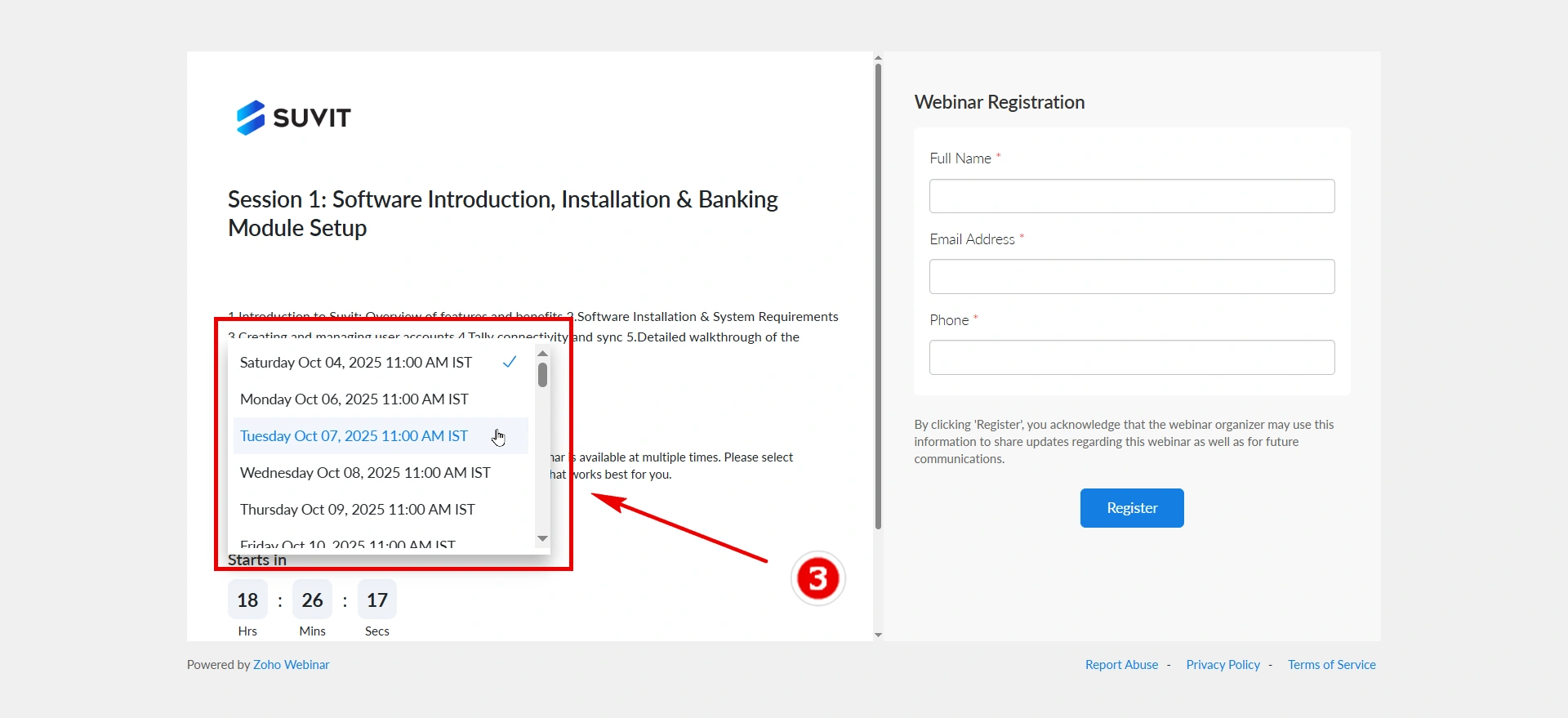This screenshot has height=718, width=1568.
Task: Choose Monday Oct 06, 2025 session
Action: pos(354,399)
